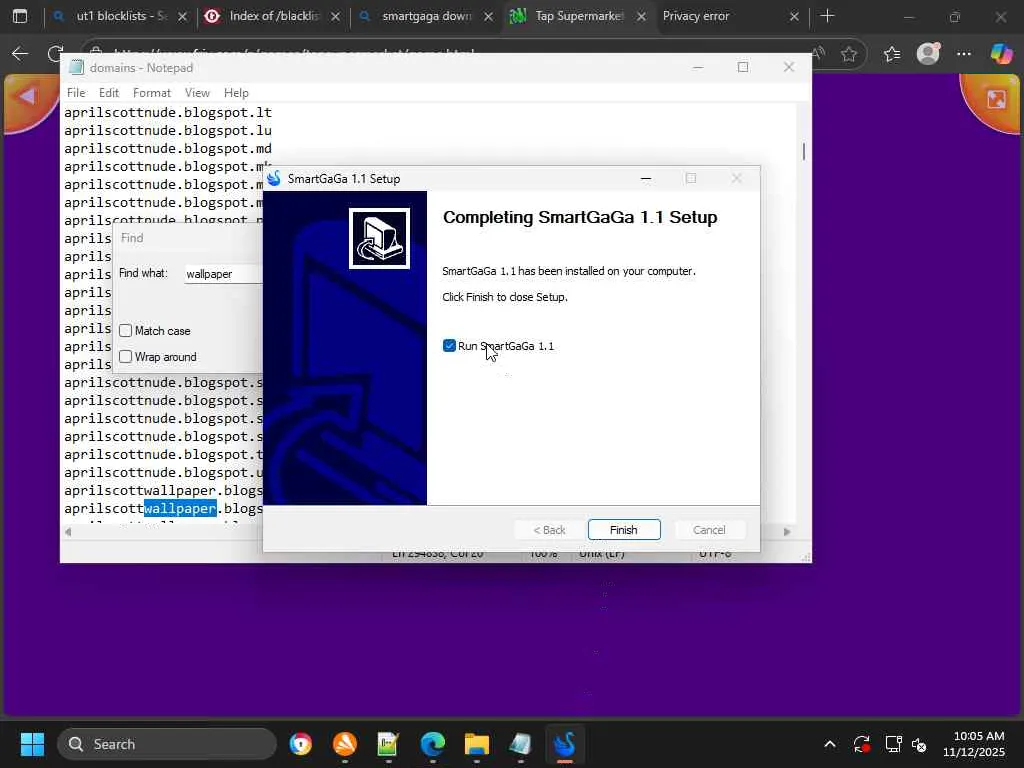Add page to favorites star icon
1024x768 pixels.
click(849, 54)
